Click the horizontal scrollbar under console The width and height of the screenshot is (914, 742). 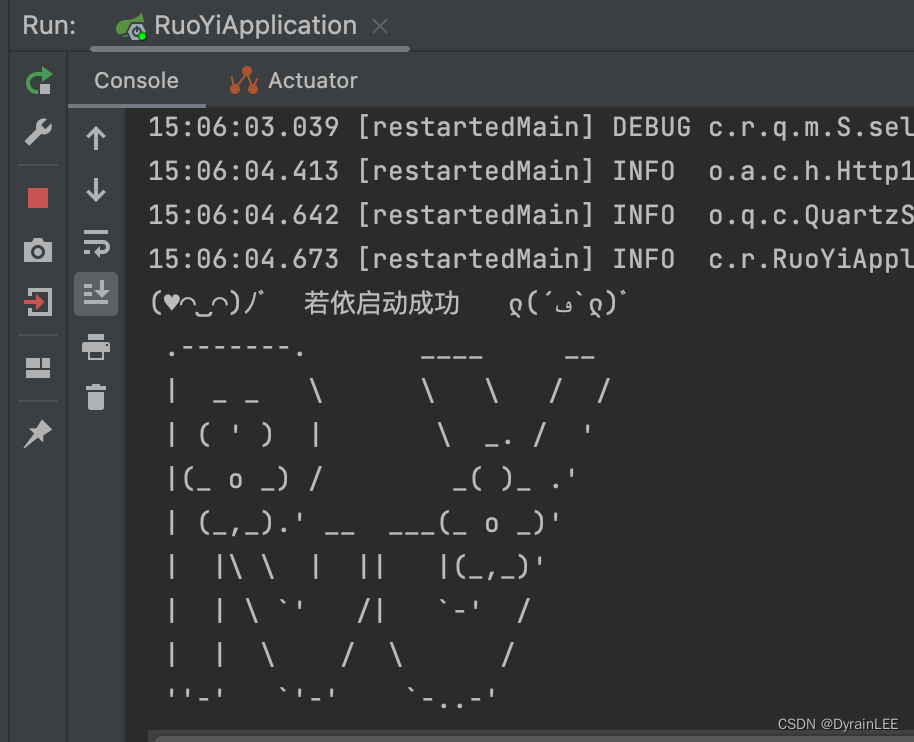531,737
